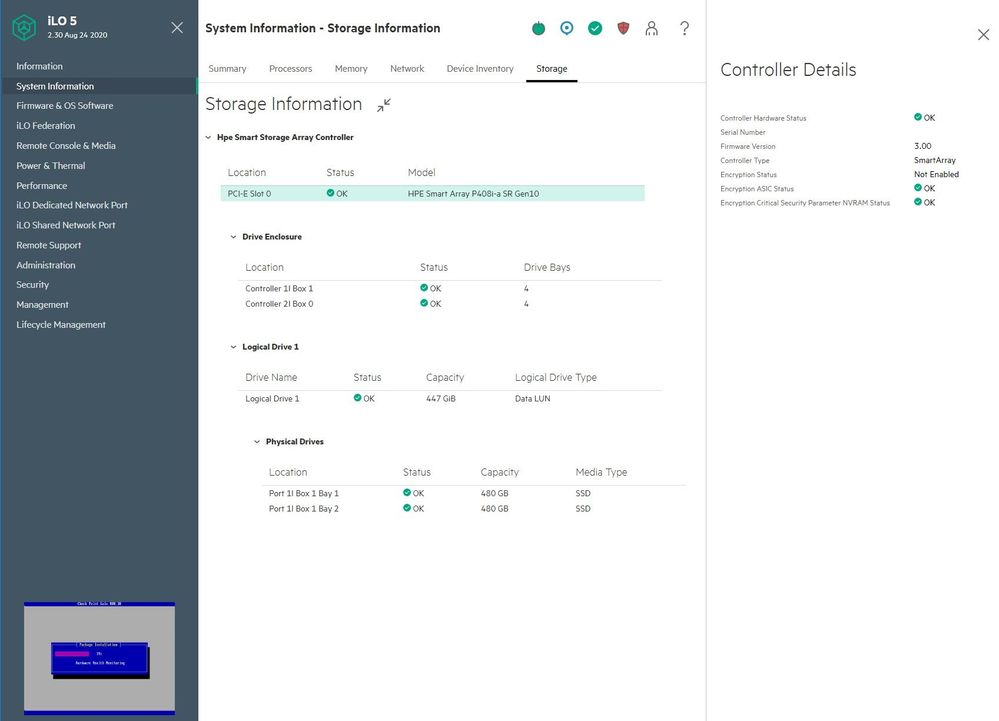
Task: Go to Remote Console & Media
Action: coord(66,146)
